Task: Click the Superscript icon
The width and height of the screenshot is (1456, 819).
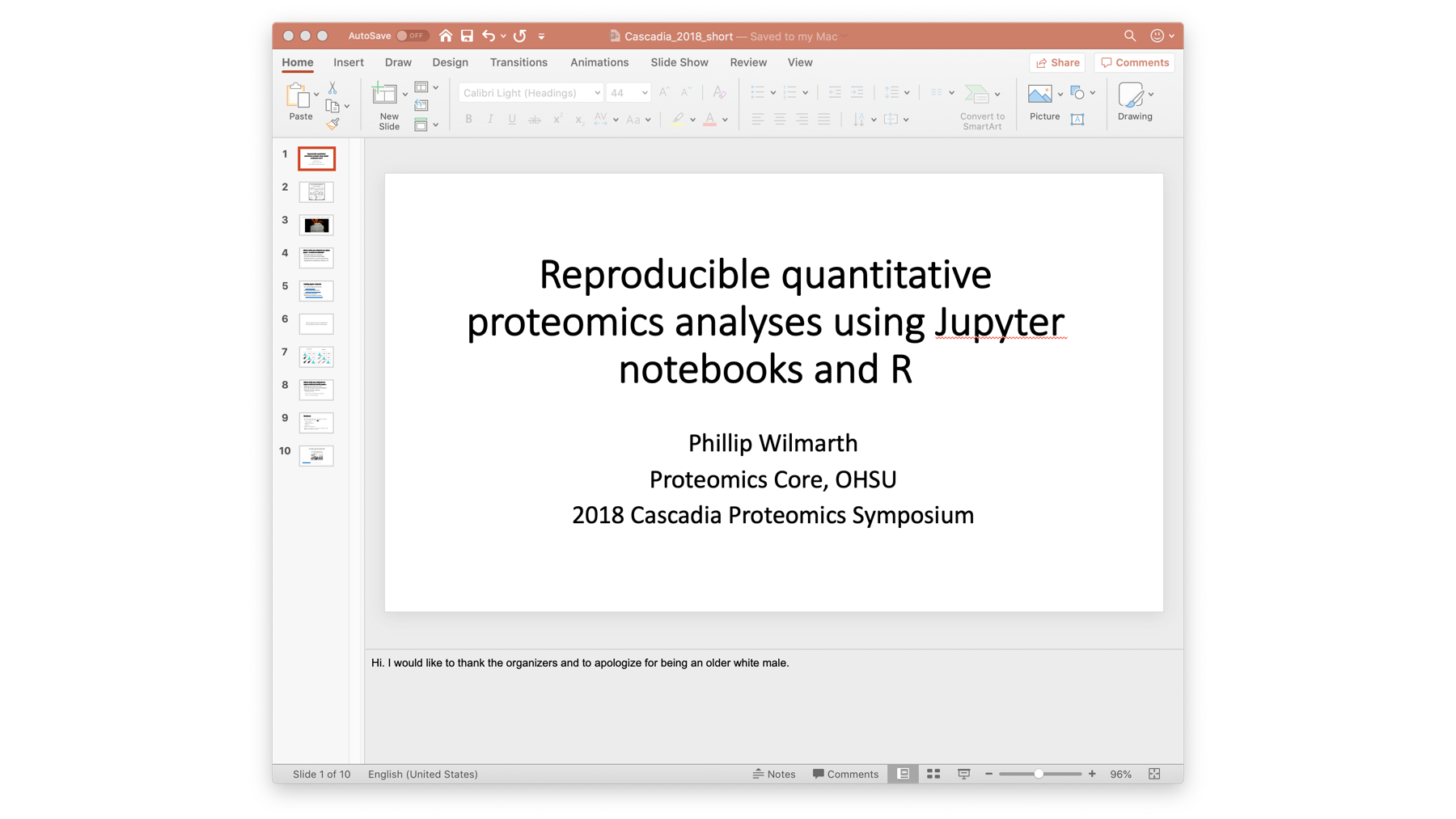Action: (557, 120)
